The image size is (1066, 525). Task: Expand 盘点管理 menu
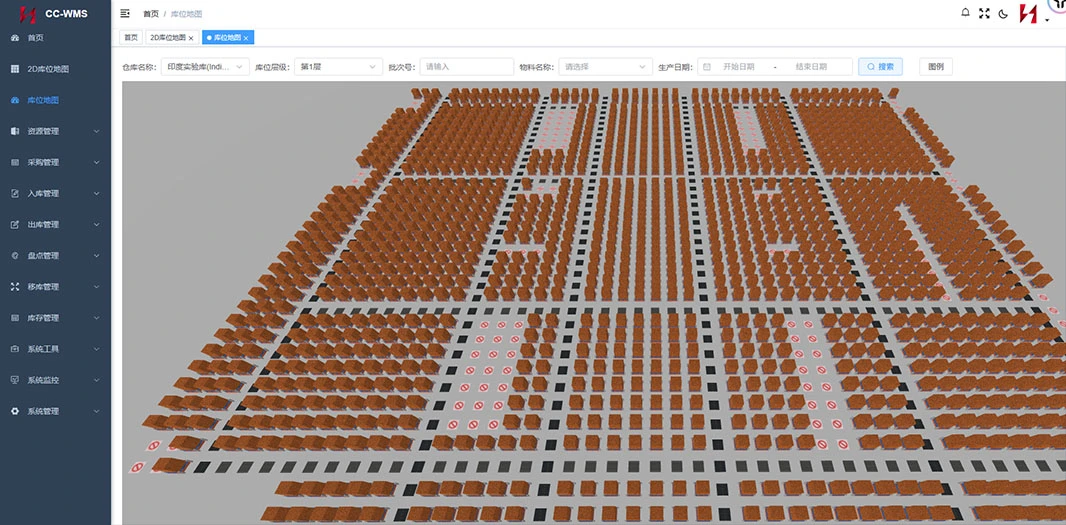click(55, 256)
